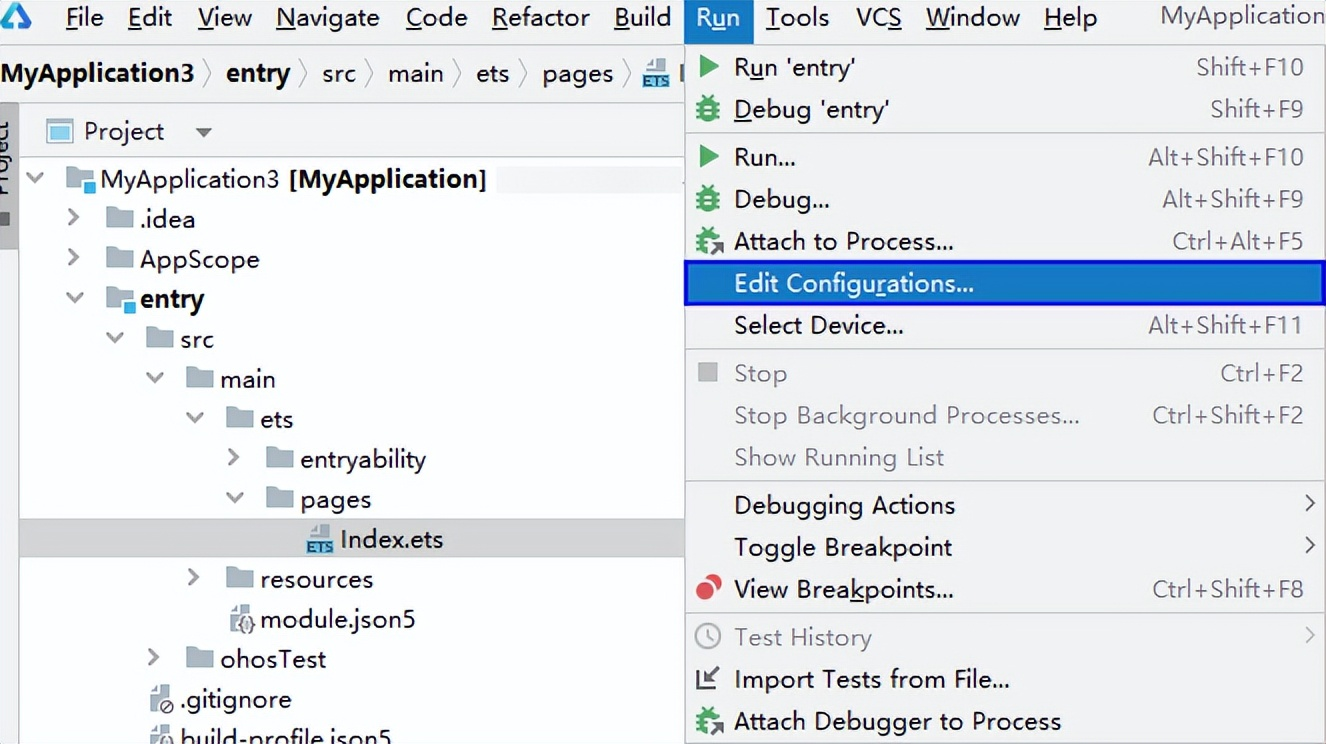This screenshot has height=744, width=1326.
Task: Click the red View Breakpoints icon
Action: point(708,588)
